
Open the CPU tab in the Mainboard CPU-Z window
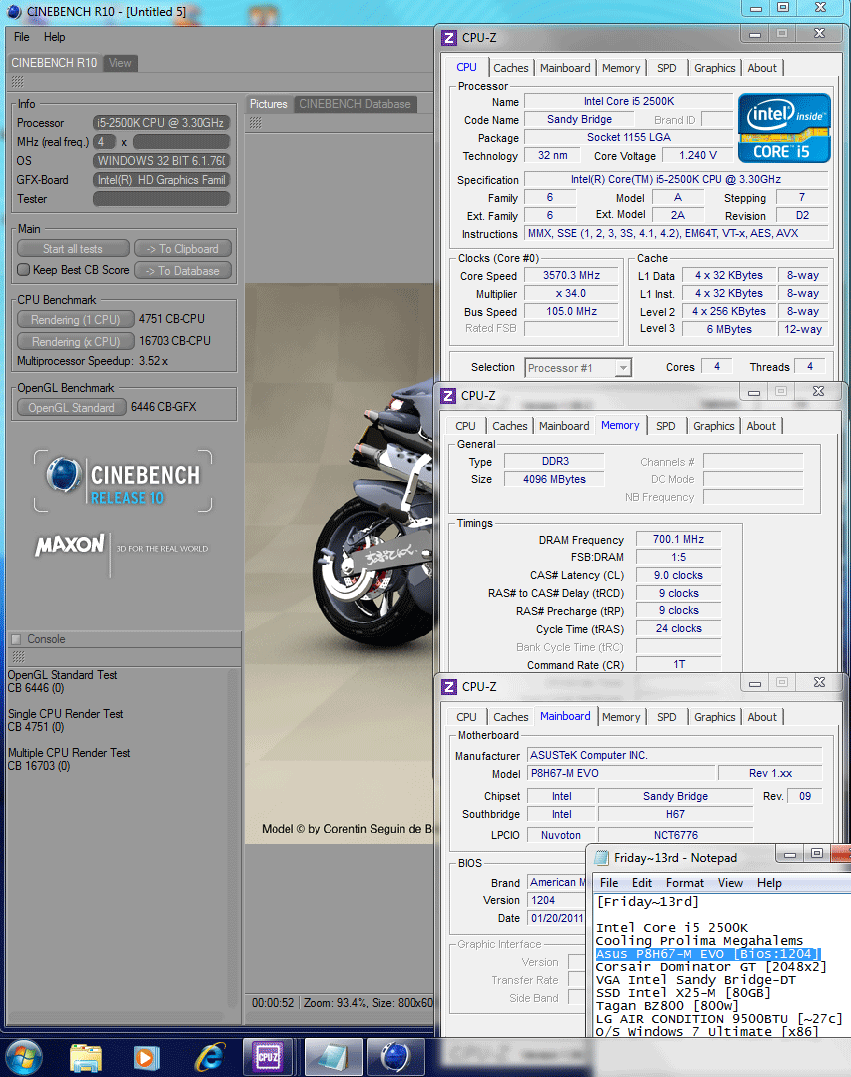466,717
